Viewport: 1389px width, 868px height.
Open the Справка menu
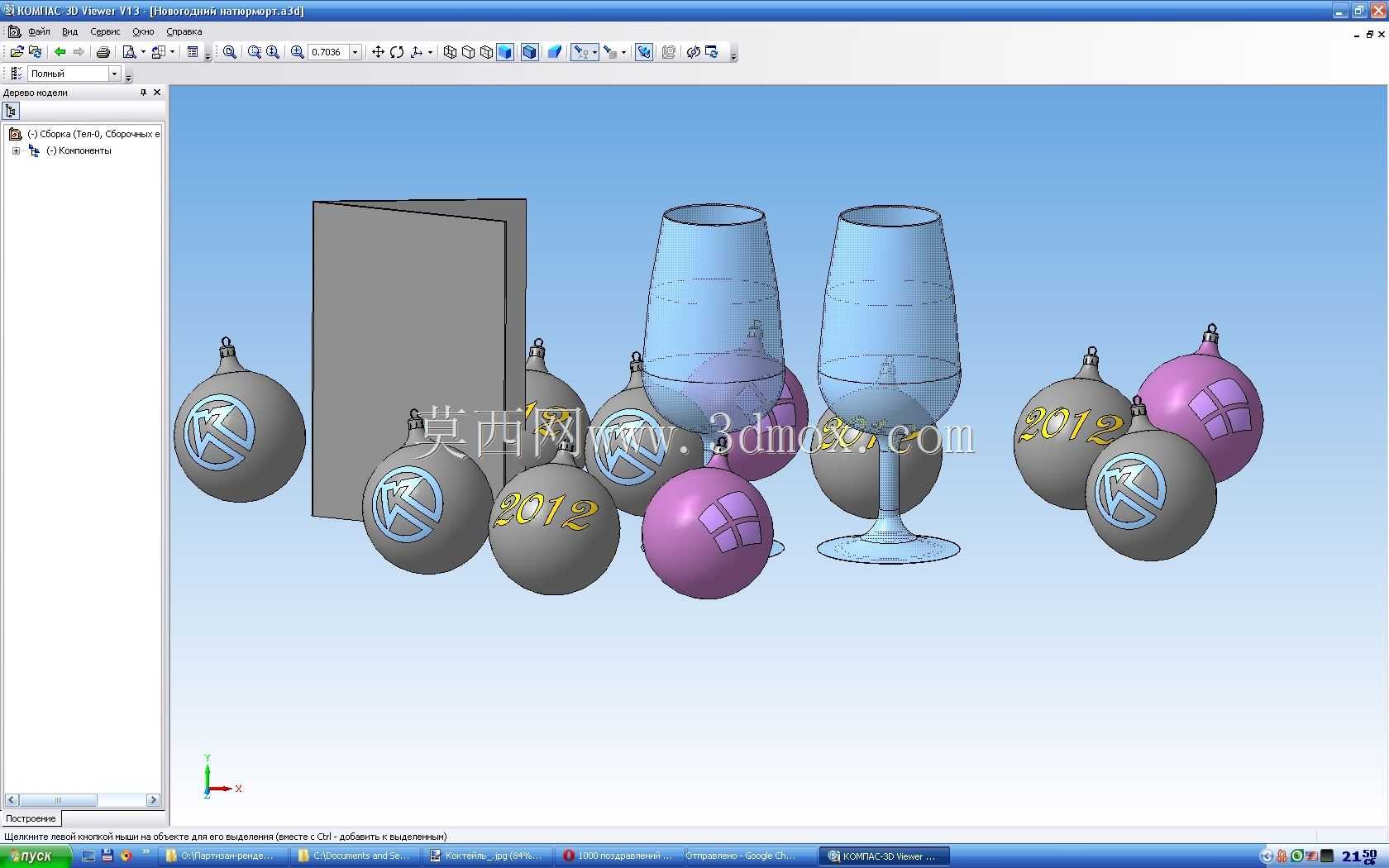click(x=184, y=31)
